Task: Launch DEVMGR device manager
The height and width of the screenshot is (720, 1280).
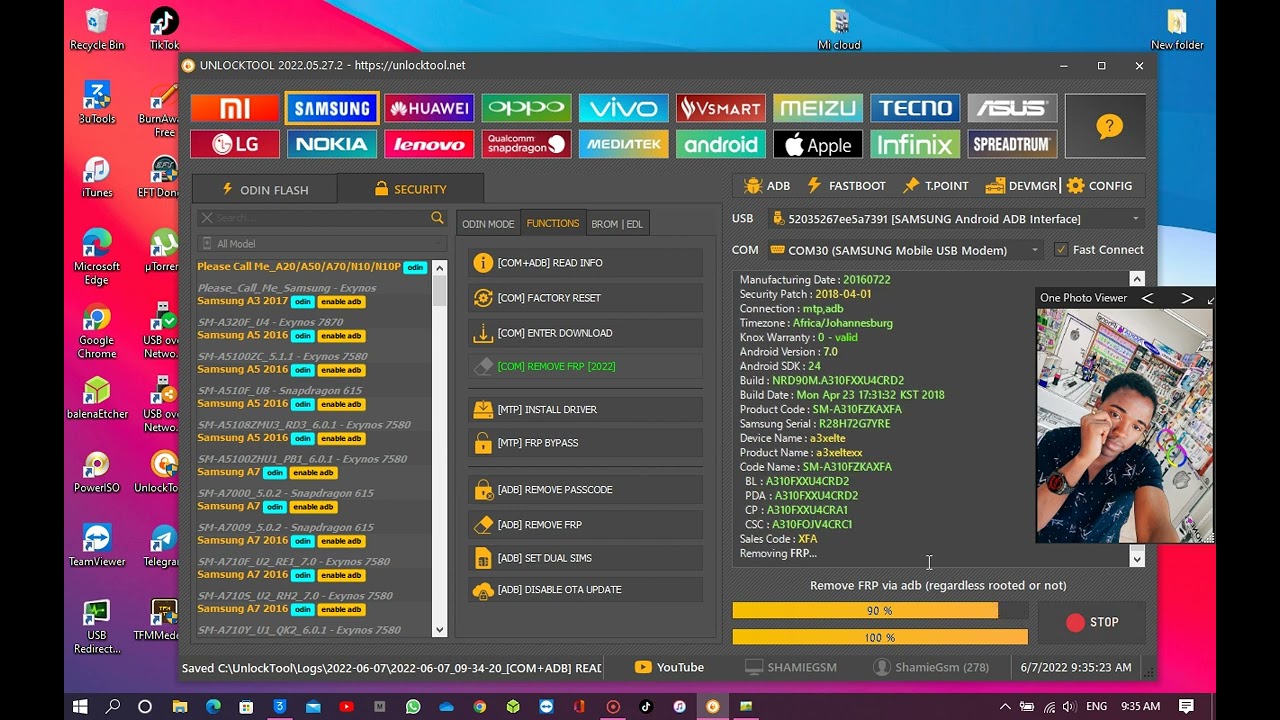Action: pos(1020,186)
